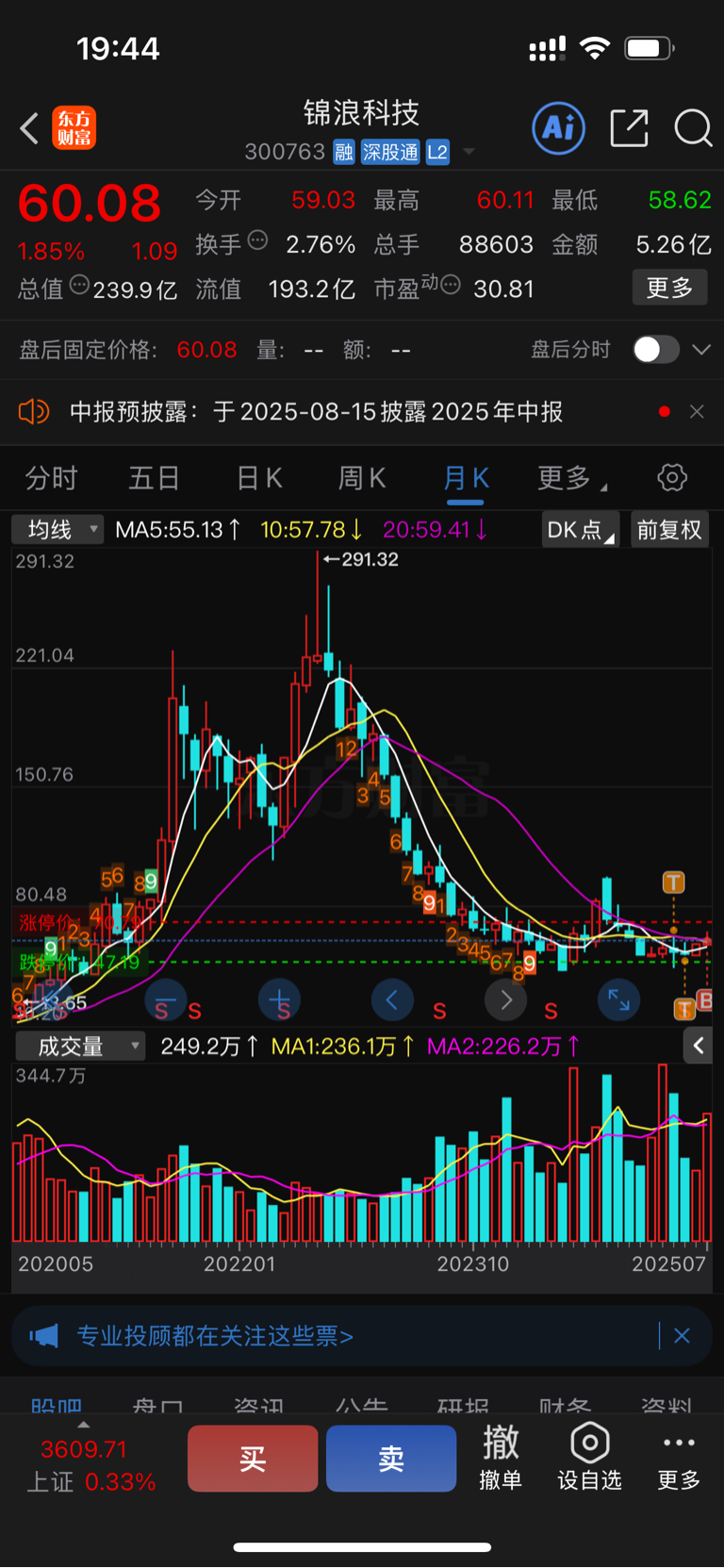Collapse the volume panel side arrow
This screenshot has width=724, height=1568.
tap(698, 1046)
